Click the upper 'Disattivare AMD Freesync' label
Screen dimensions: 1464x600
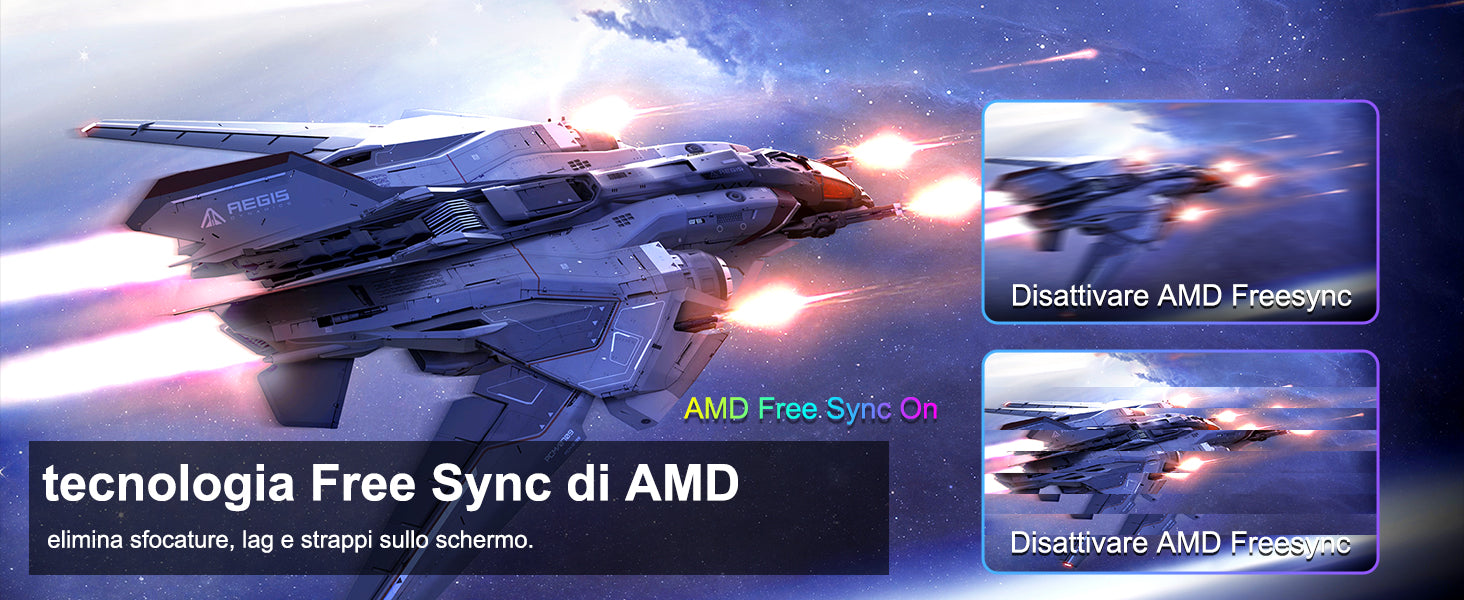(x=1181, y=296)
